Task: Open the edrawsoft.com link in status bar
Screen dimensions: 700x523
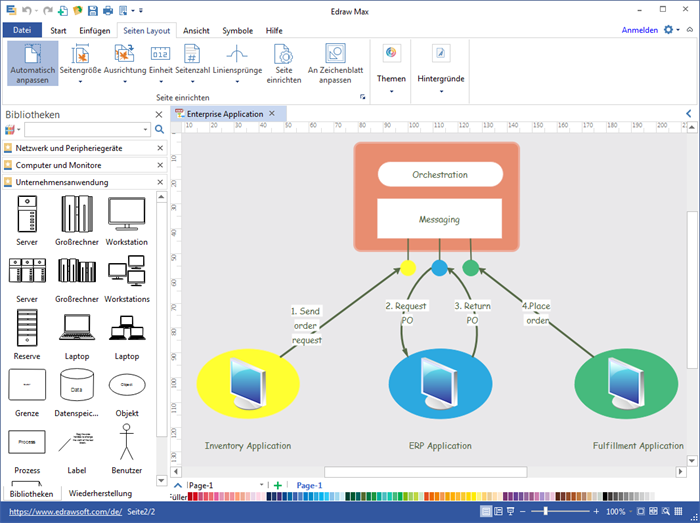Action: (x=65, y=511)
